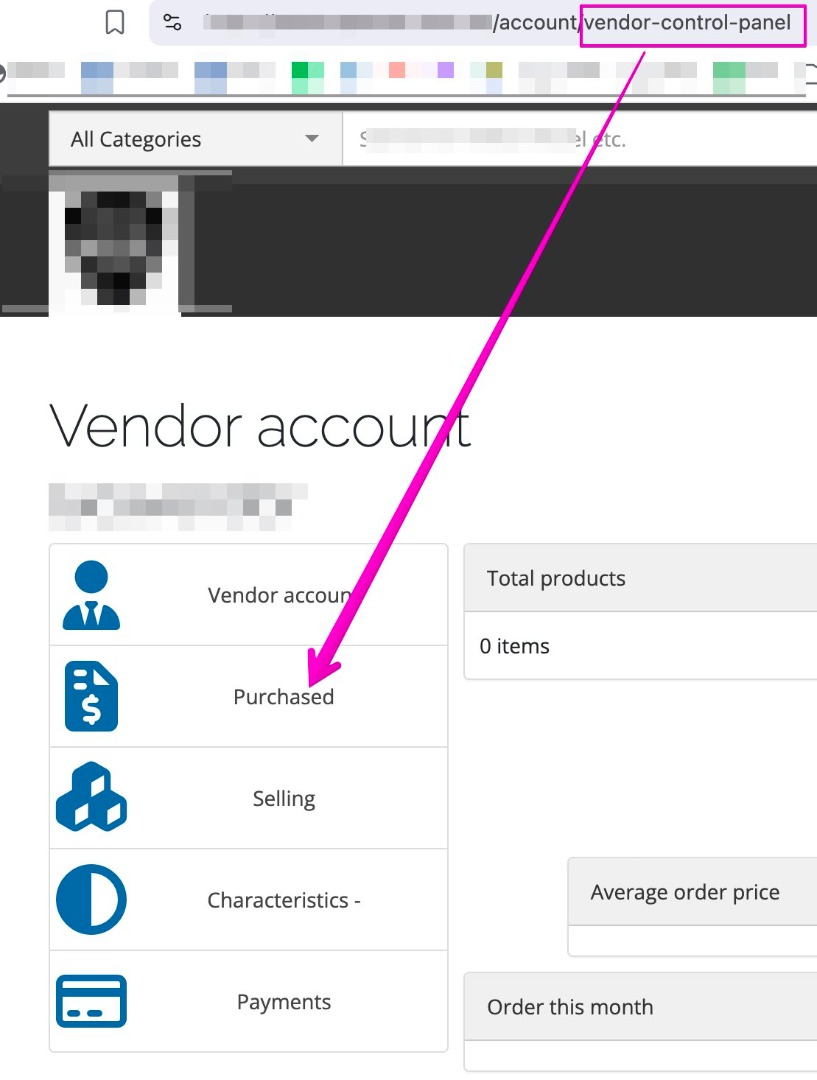
Task: Open the site settings icon in the address bar
Action: tap(173, 23)
